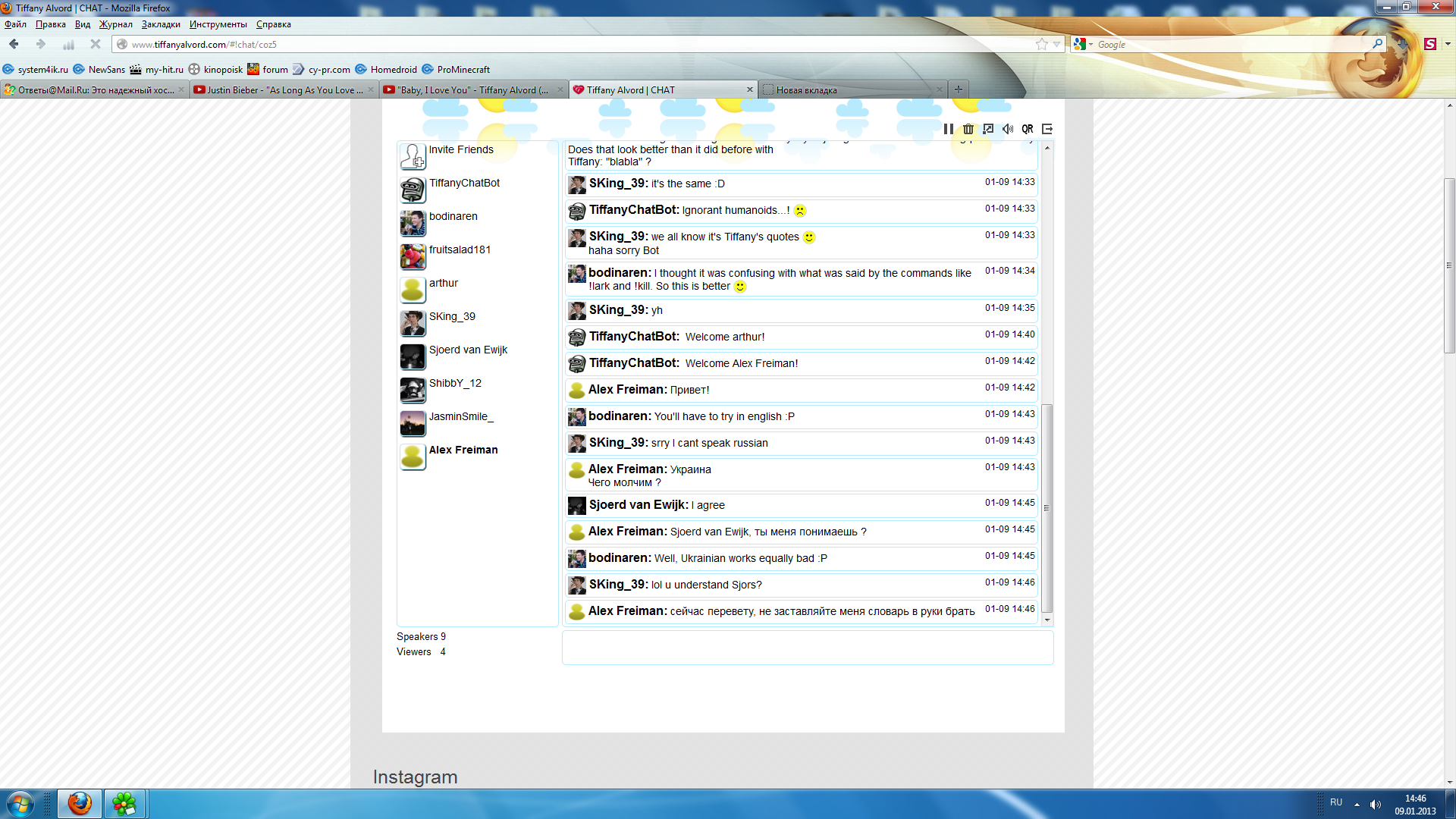The width and height of the screenshot is (1456, 819).
Task: Mute the chat sound speaker icon
Action: 1008,129
